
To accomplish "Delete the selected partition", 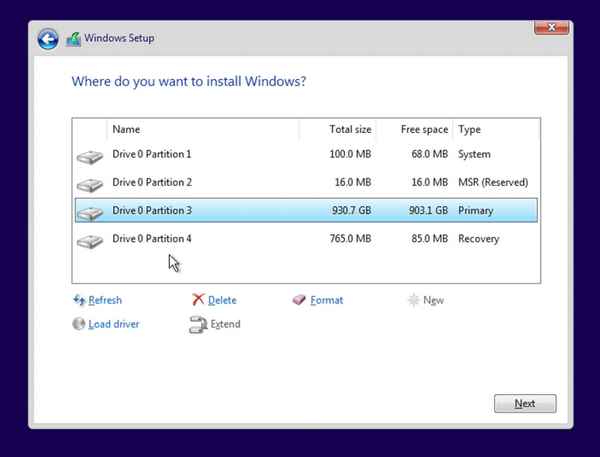I will [222, 300].
